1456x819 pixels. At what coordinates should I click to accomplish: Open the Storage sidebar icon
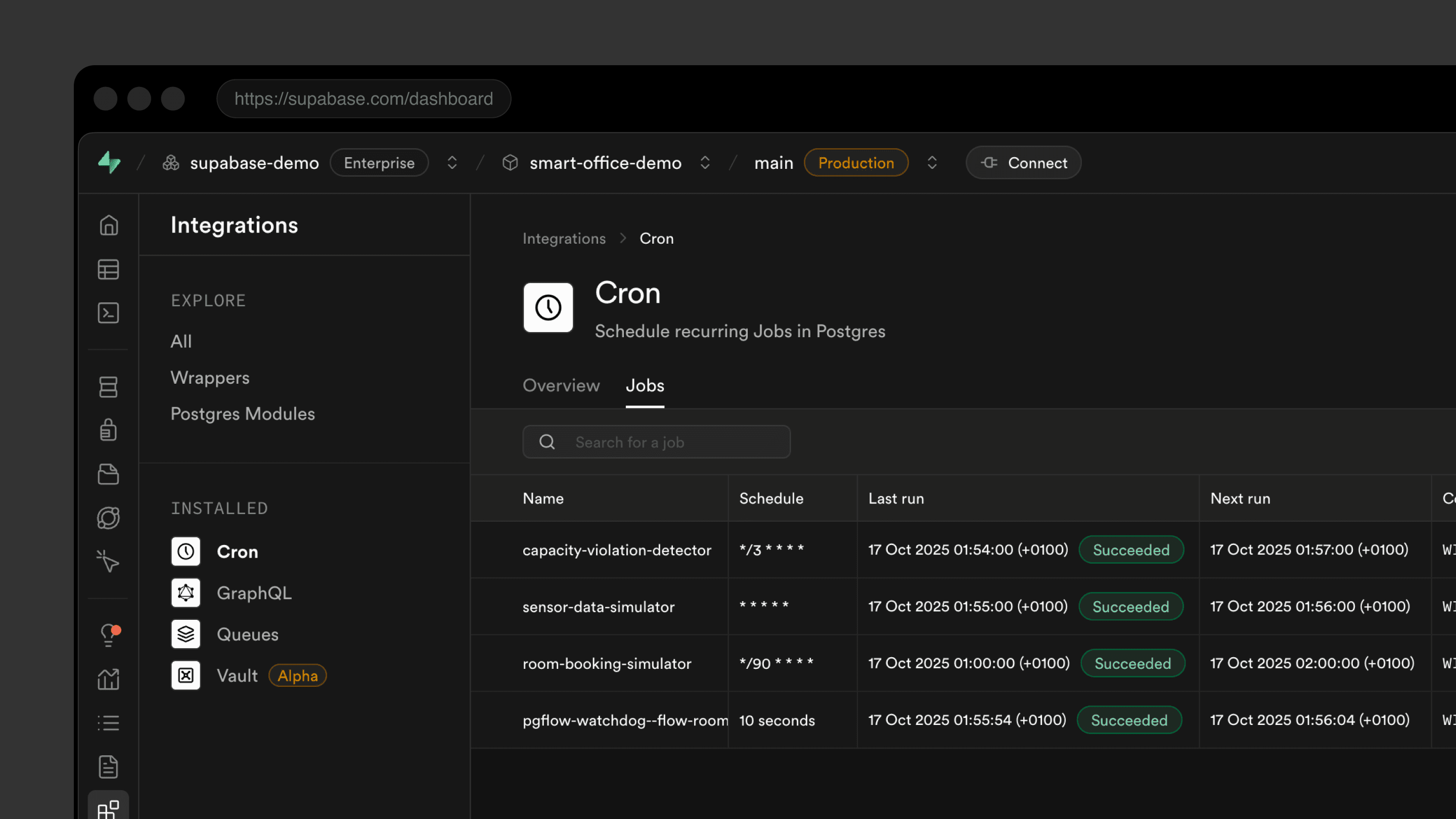coord(109,474)
